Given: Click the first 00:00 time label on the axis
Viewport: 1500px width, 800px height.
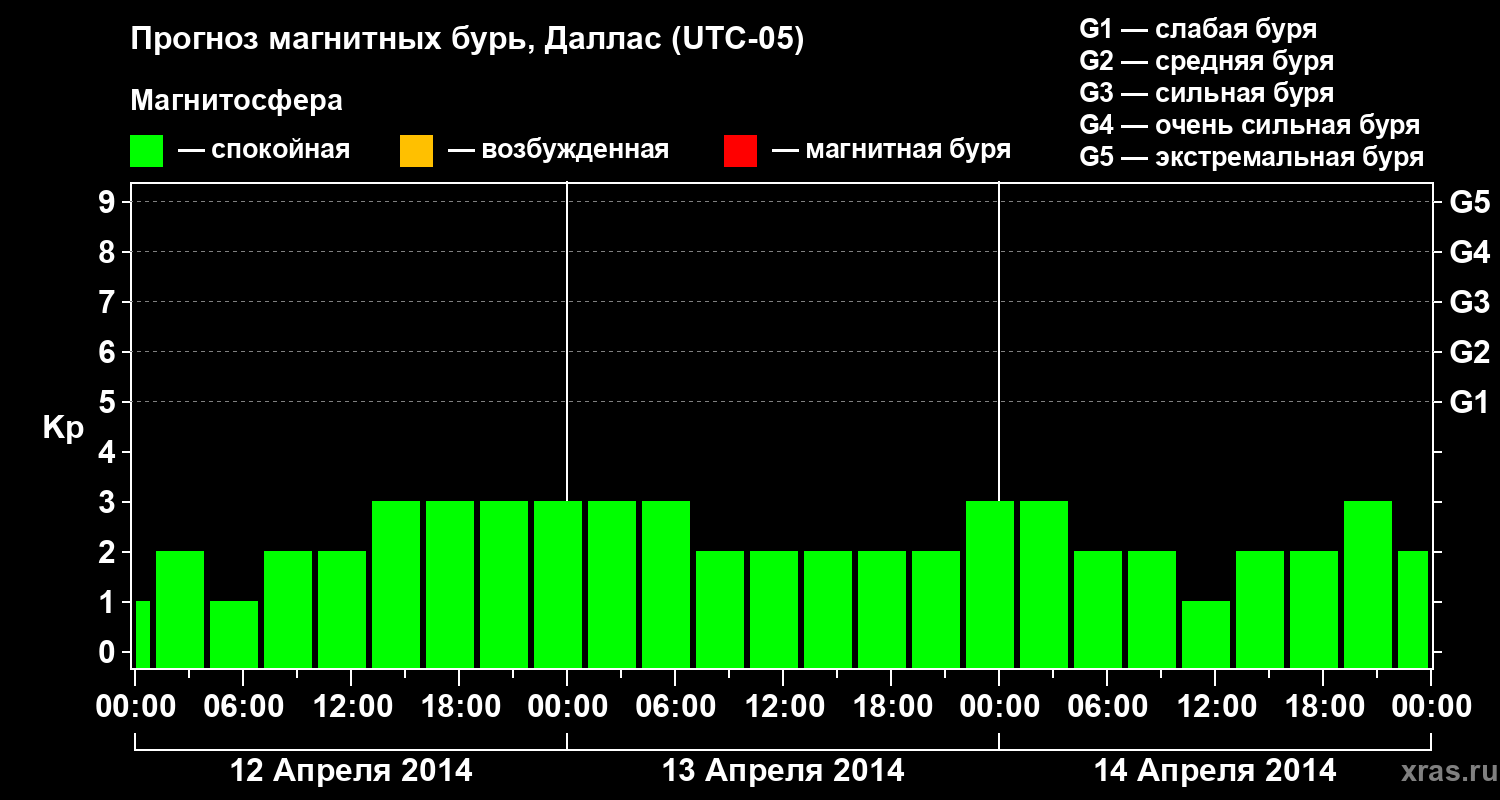Looking at the screenshot, I should click(136, 707).
